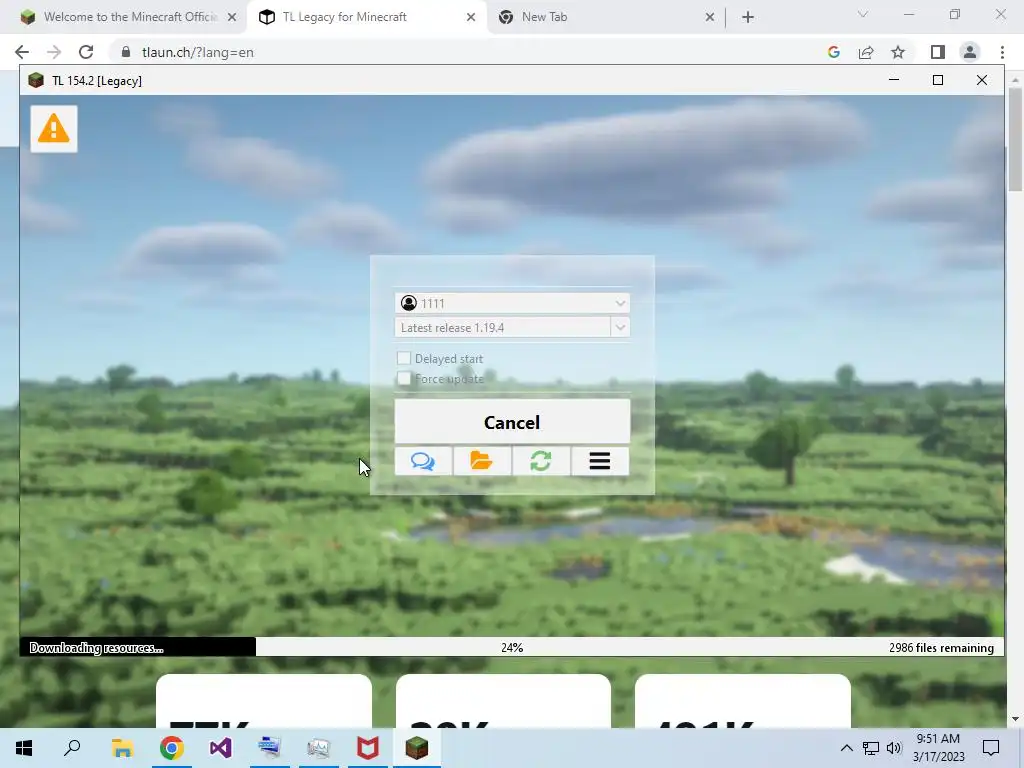Close the New Tab tab
The height and width of the screenshot is (768, 1024).
tap(710, 17)
